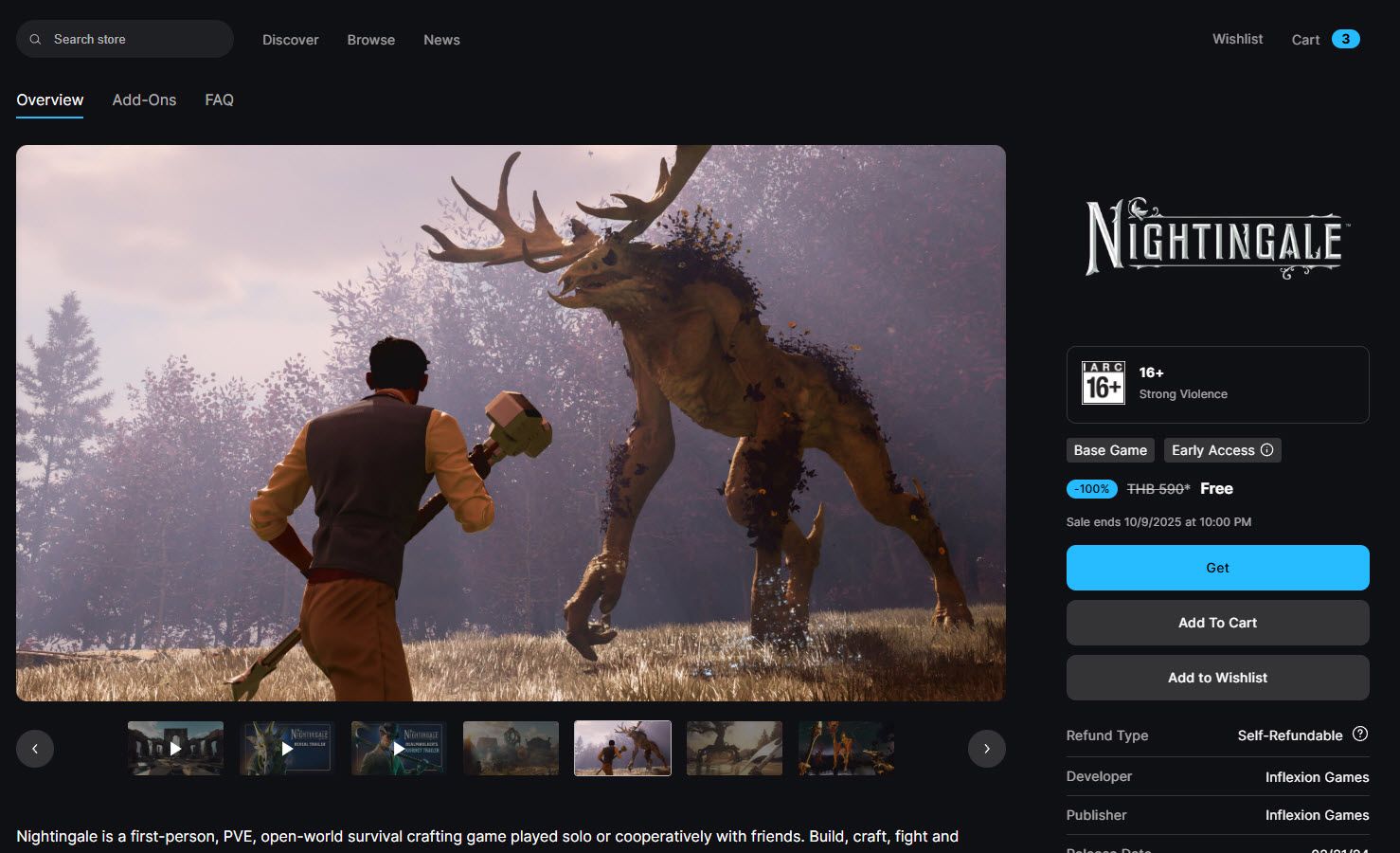1400x853 pixels.
Task: Click Add To Cart
Action: tap(1218, 623)
